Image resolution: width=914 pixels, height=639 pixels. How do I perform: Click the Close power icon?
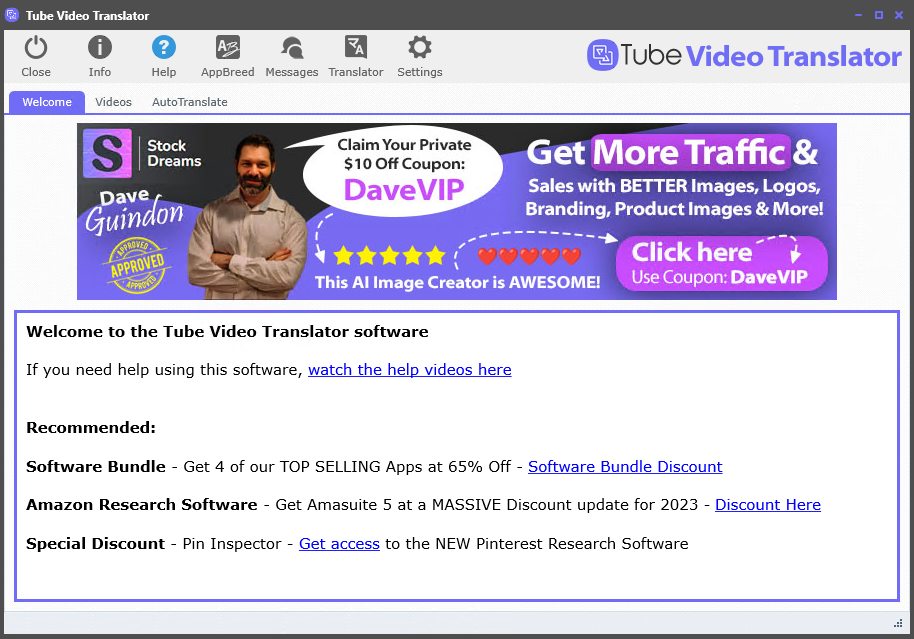point(36,47)
